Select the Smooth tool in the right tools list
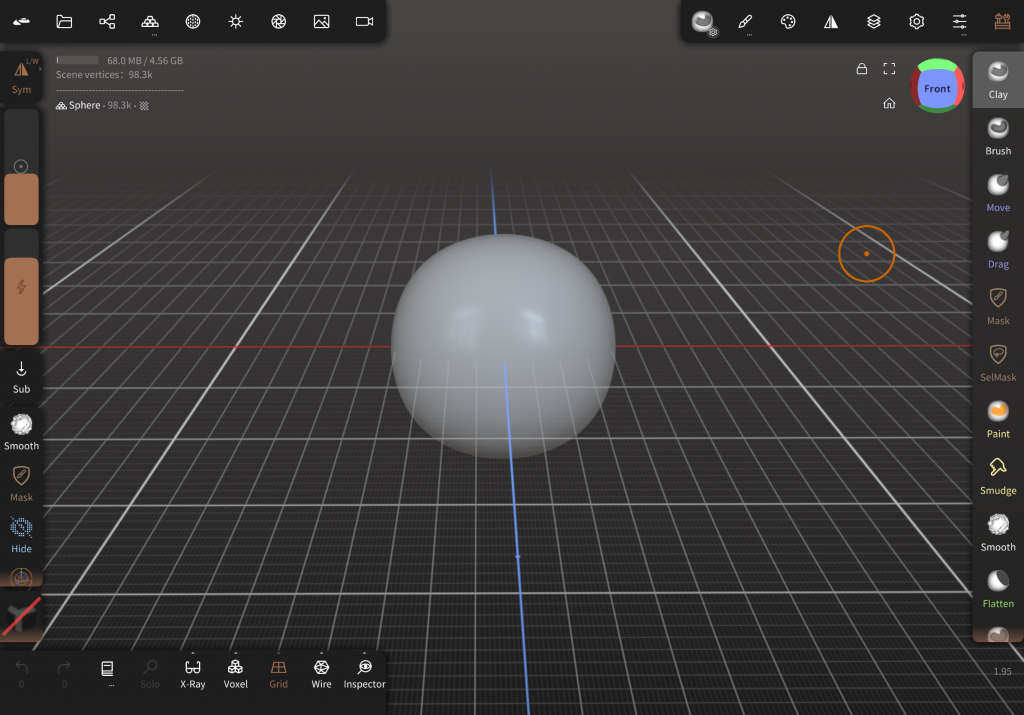Screen dimensions: 1024x715 coord(998,533)
